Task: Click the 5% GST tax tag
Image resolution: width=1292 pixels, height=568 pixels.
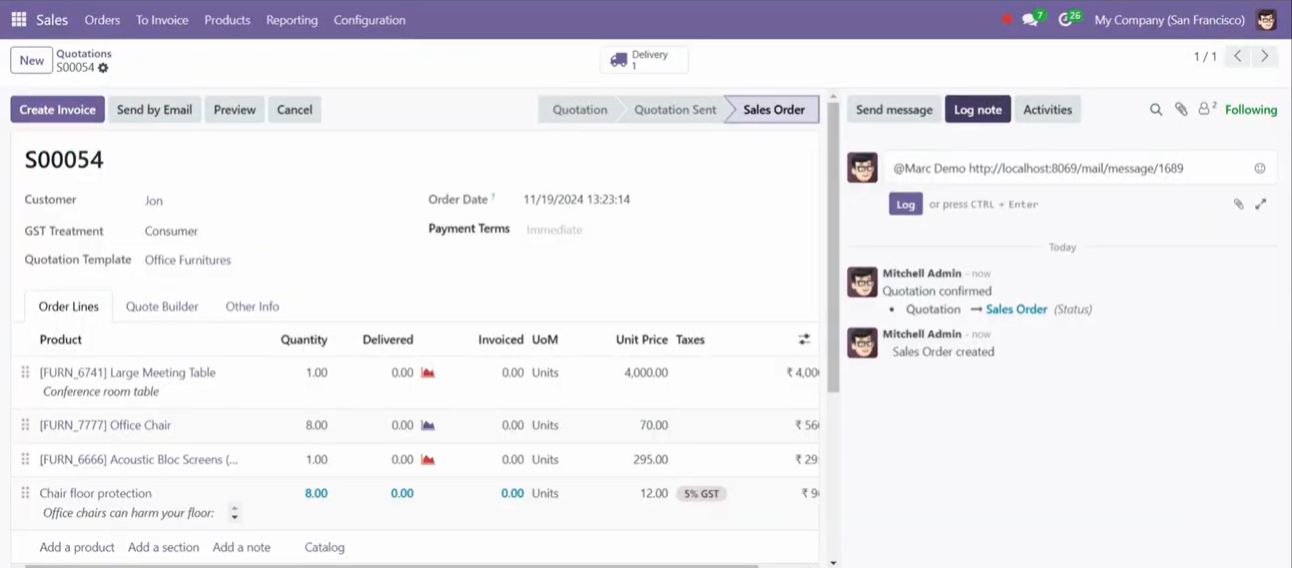Action: pos(701,494)
